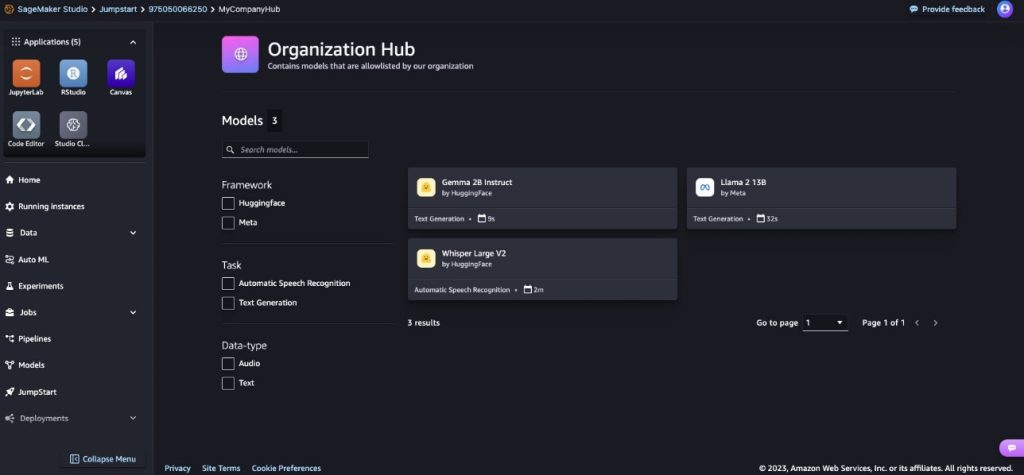1024x475 pixels.
Task: Click the Applications grid icon
Action: tap(16, 42)
